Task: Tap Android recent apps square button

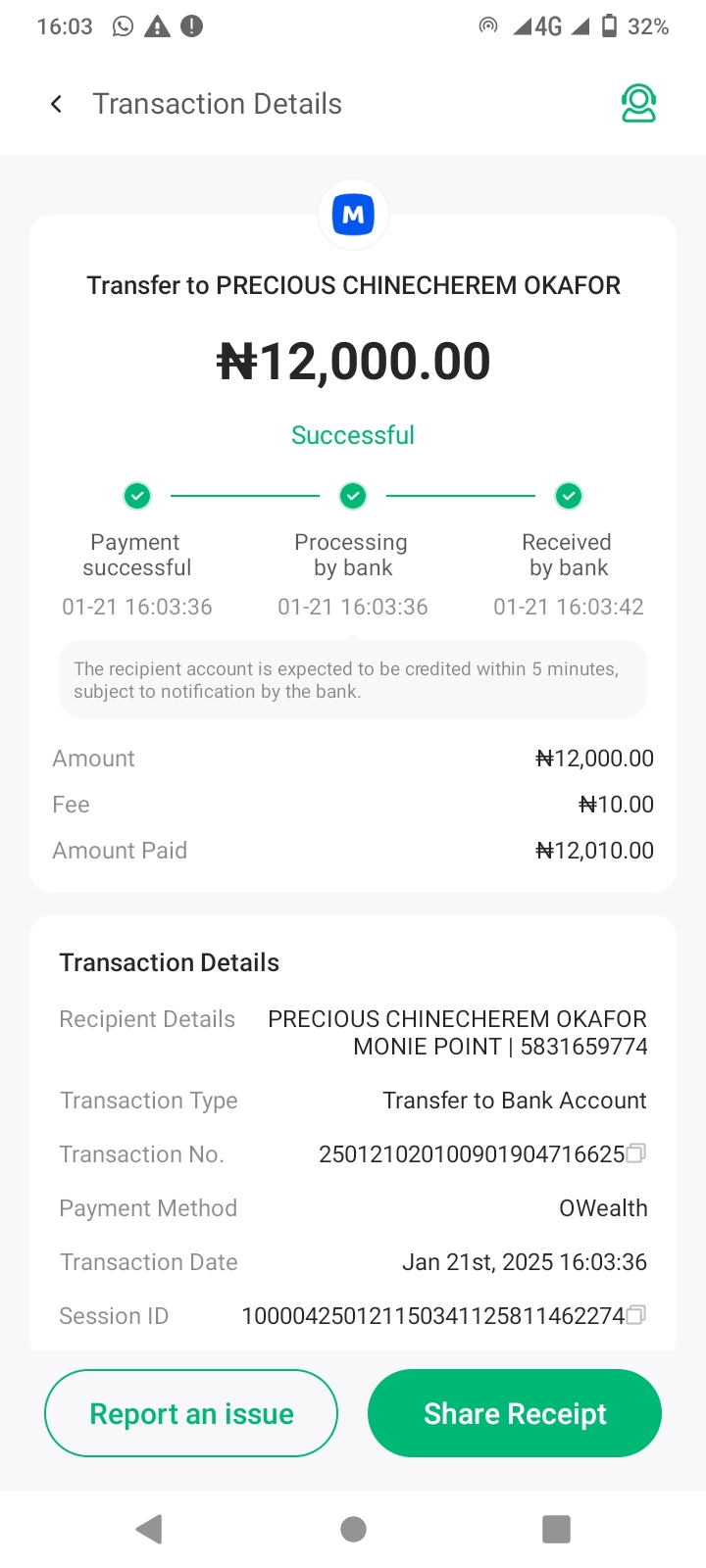Action: (x=556, y=1529)
